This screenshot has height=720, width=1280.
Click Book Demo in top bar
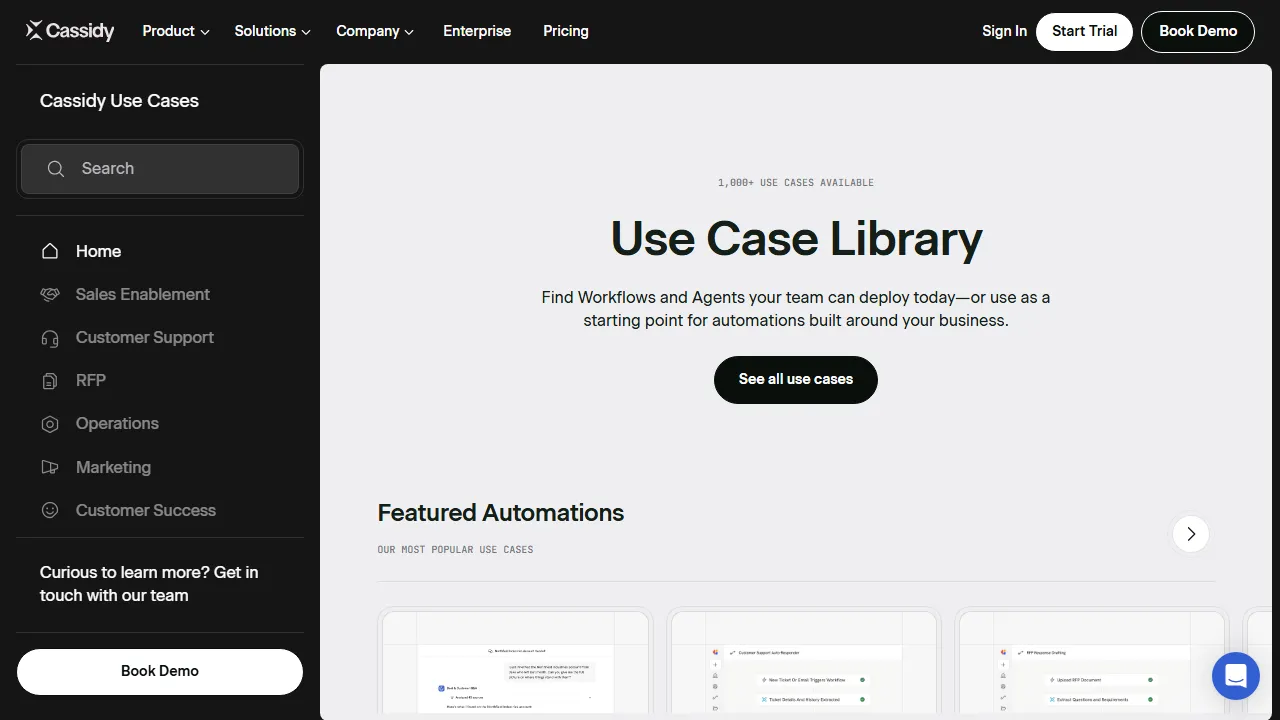[1198, 31]
